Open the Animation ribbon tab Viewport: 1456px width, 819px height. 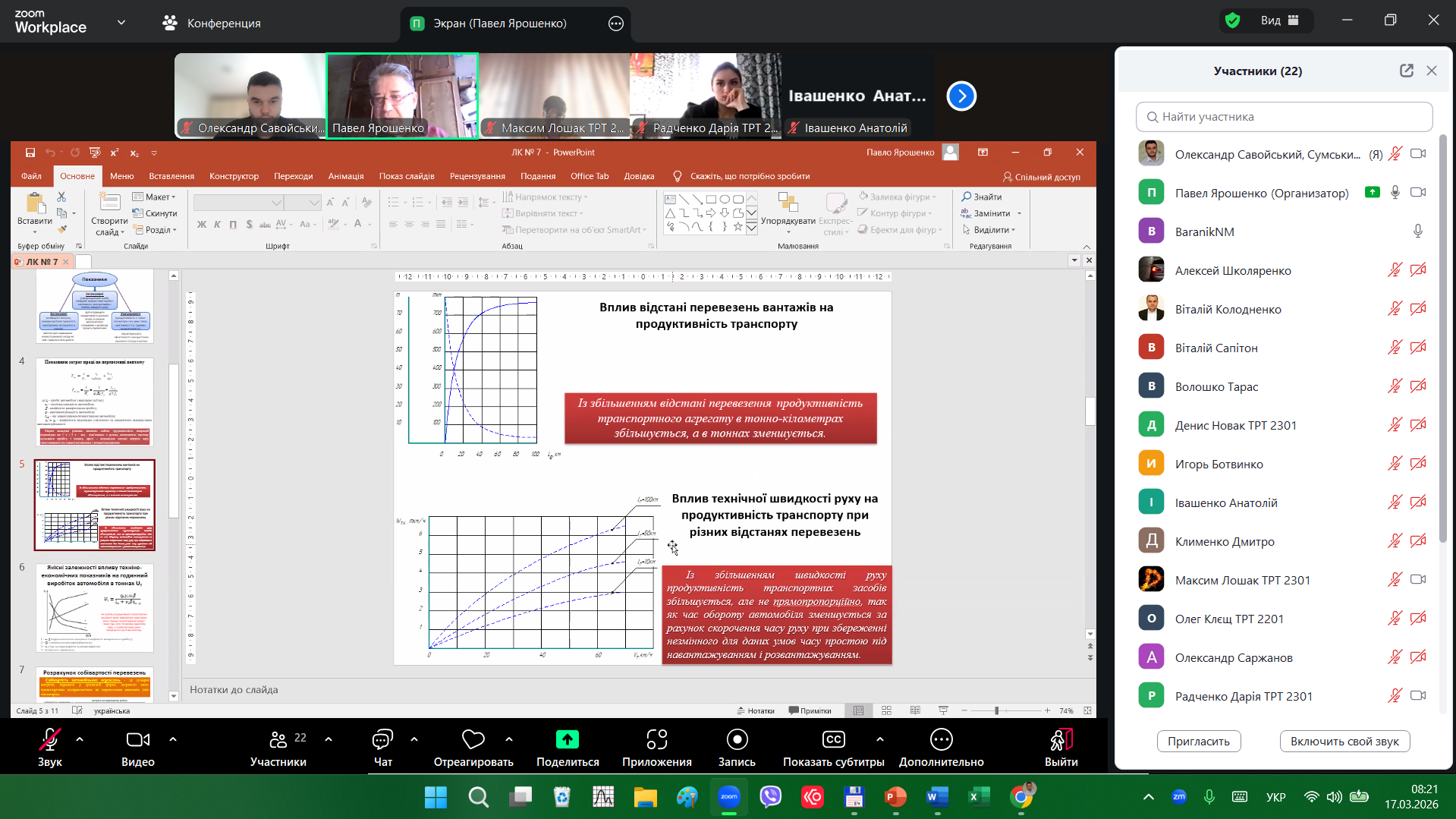coord(345,176)
